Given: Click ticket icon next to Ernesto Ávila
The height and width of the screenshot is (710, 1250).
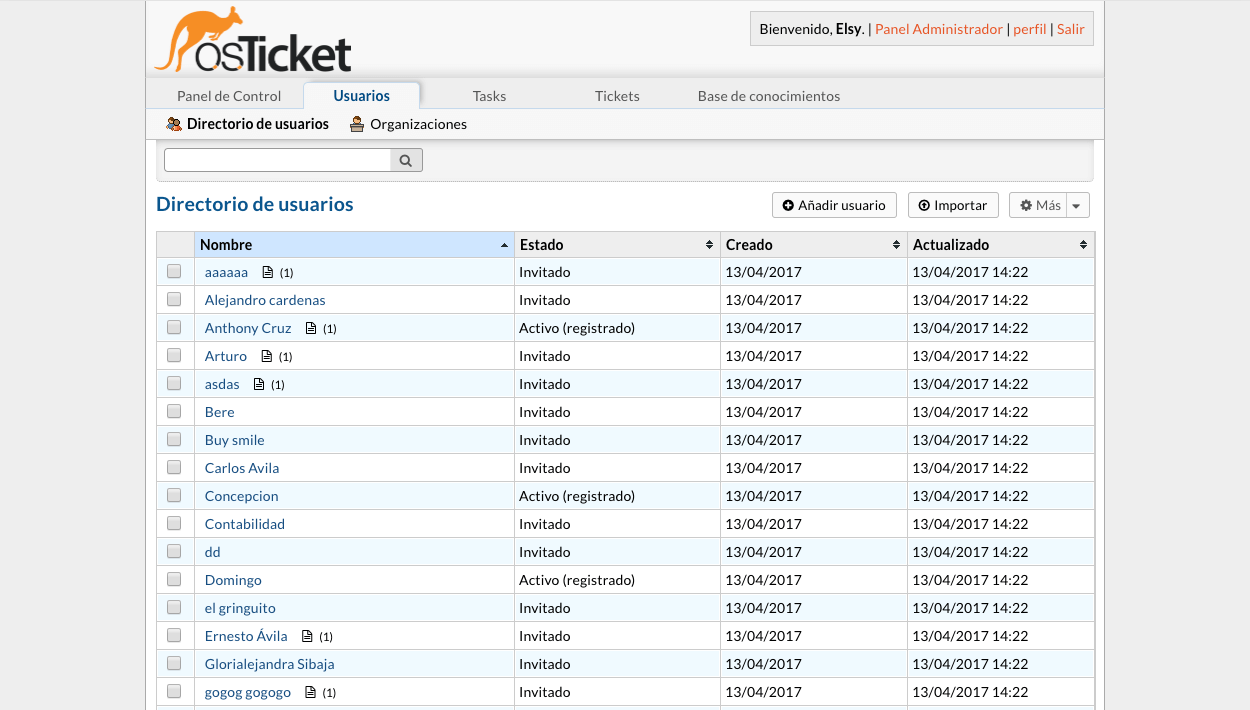Looking at the screenshot, I should coord(307,636).
